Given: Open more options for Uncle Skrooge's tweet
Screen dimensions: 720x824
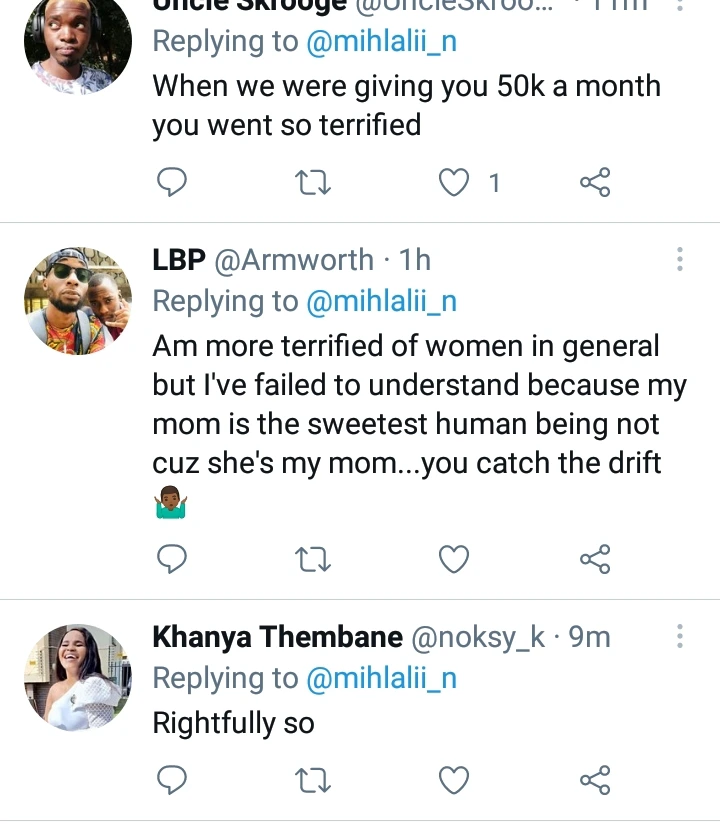Looking at the screenshot, I should pyautogui.click(x=680, y=5).
